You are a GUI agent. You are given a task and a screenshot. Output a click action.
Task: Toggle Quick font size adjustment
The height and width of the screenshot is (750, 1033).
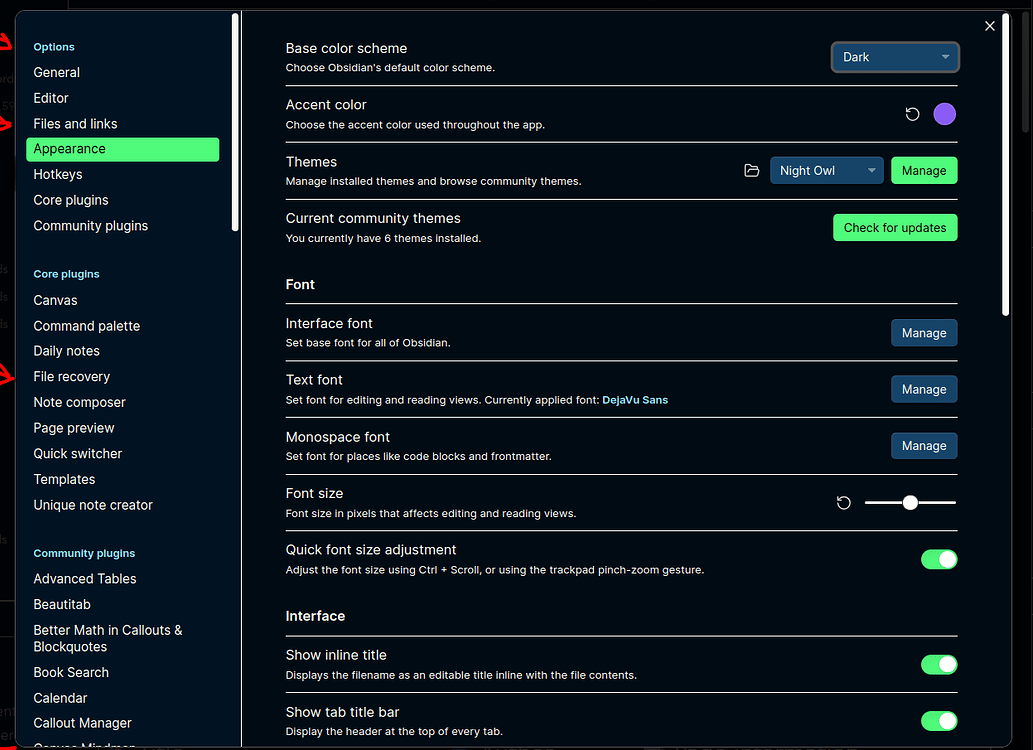(x=939, y=560)
